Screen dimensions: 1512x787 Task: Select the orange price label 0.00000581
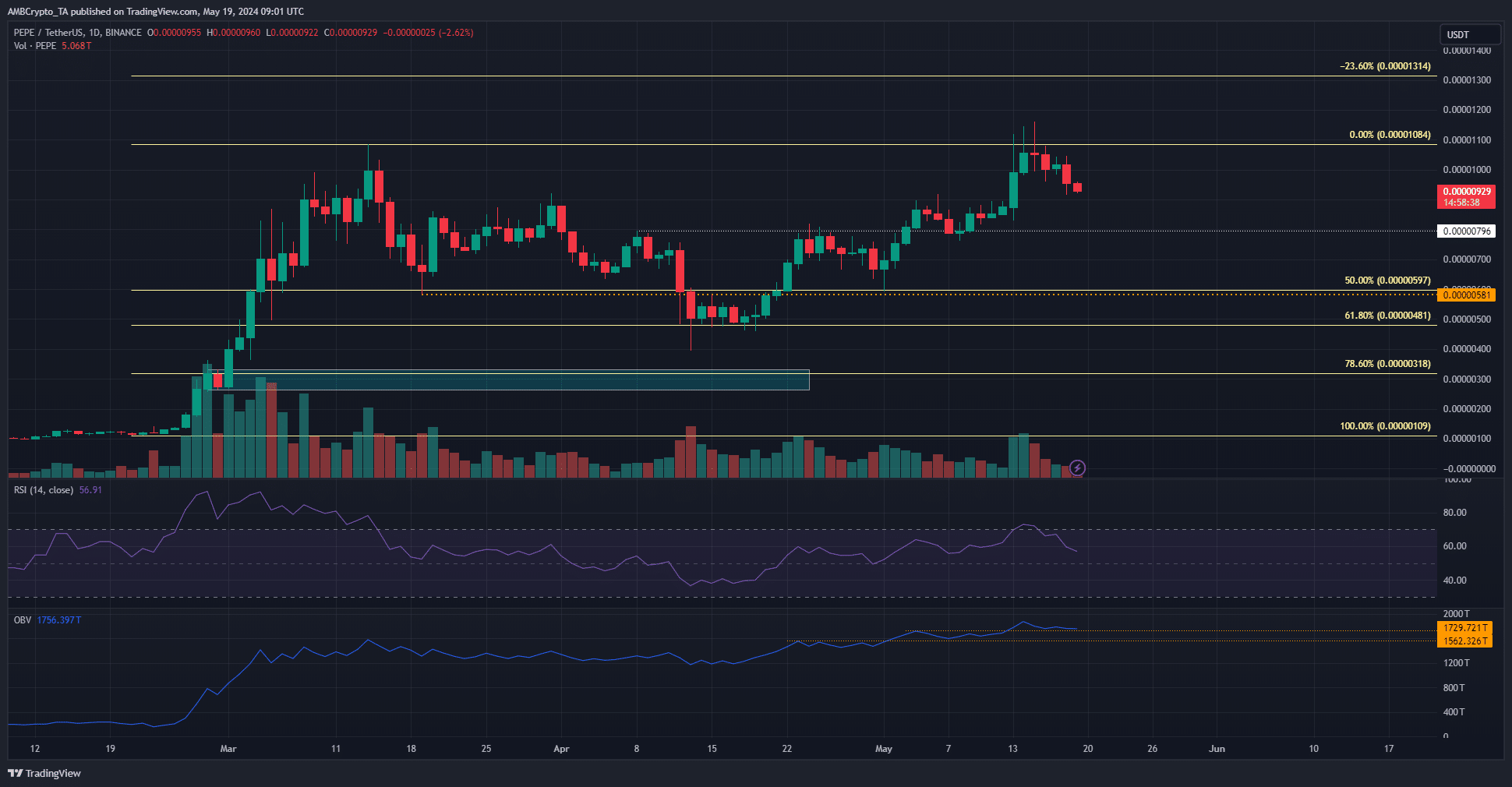[x=1466, y=295]
